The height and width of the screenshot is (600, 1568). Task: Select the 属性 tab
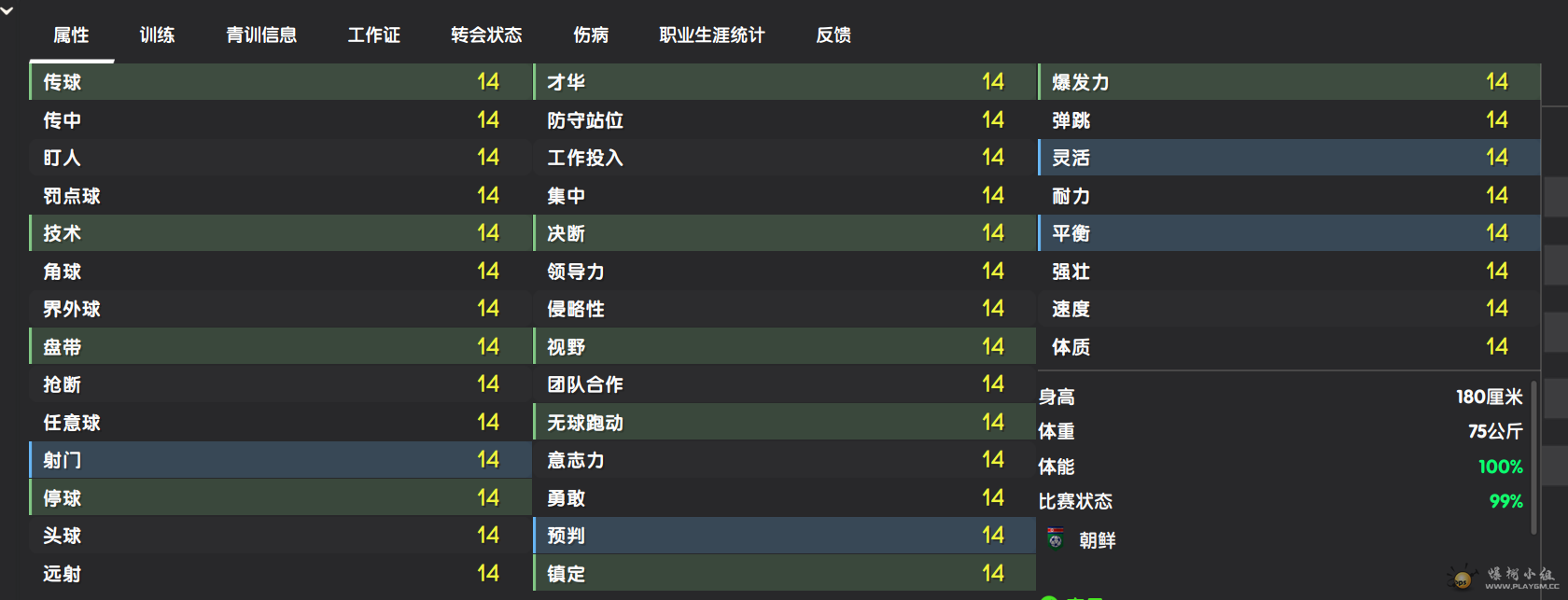click(71, 35)
